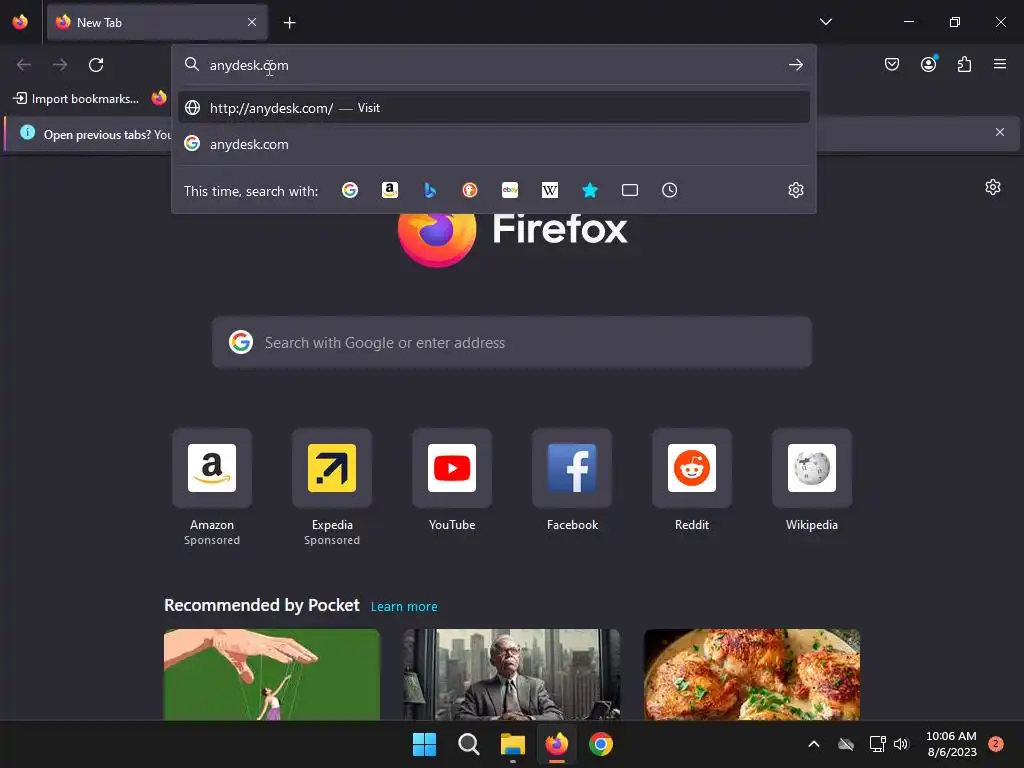Launch Google Chrome from taskbar
The width and height of the screenshot is (1024, 768).
[601, 744]
